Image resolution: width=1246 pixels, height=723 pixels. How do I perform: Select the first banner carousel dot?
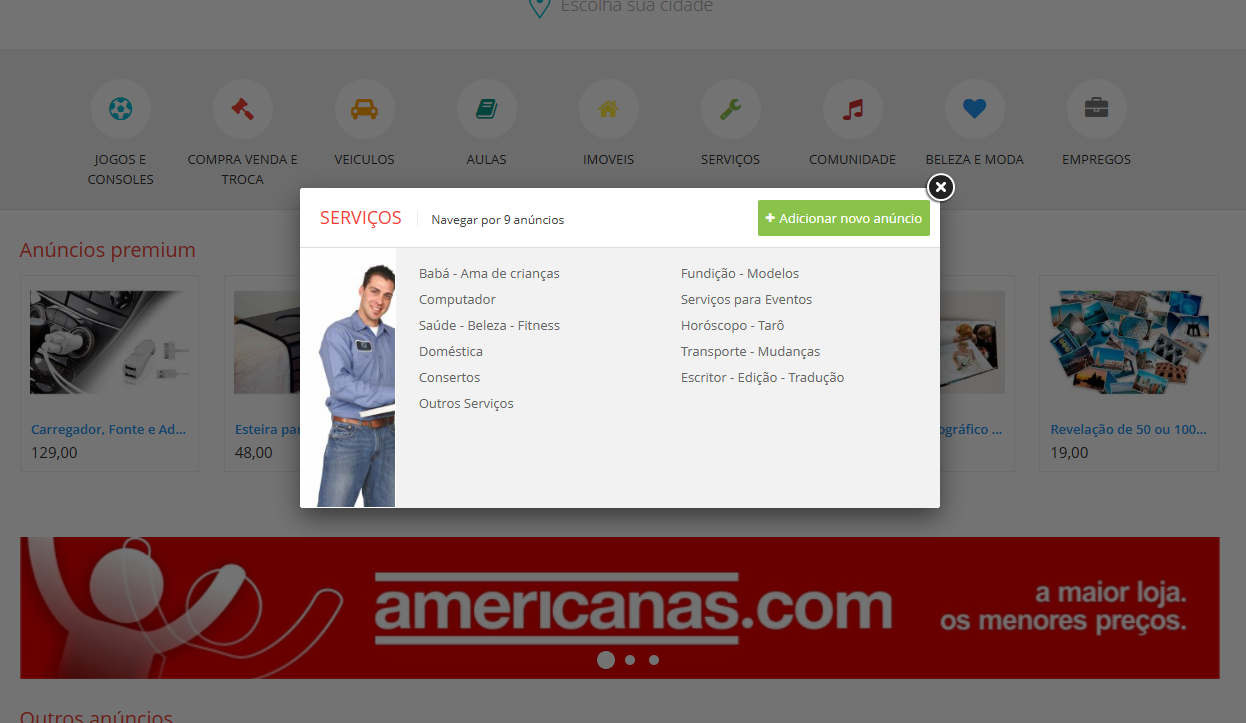click(605, 660)
